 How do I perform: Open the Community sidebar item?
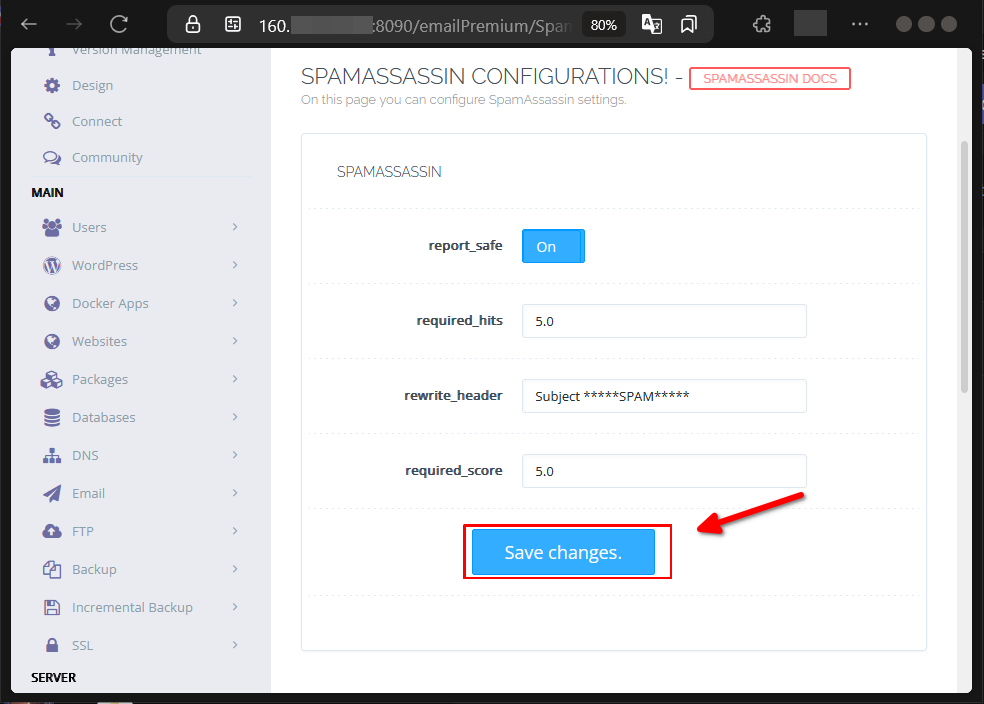[107, 157]
